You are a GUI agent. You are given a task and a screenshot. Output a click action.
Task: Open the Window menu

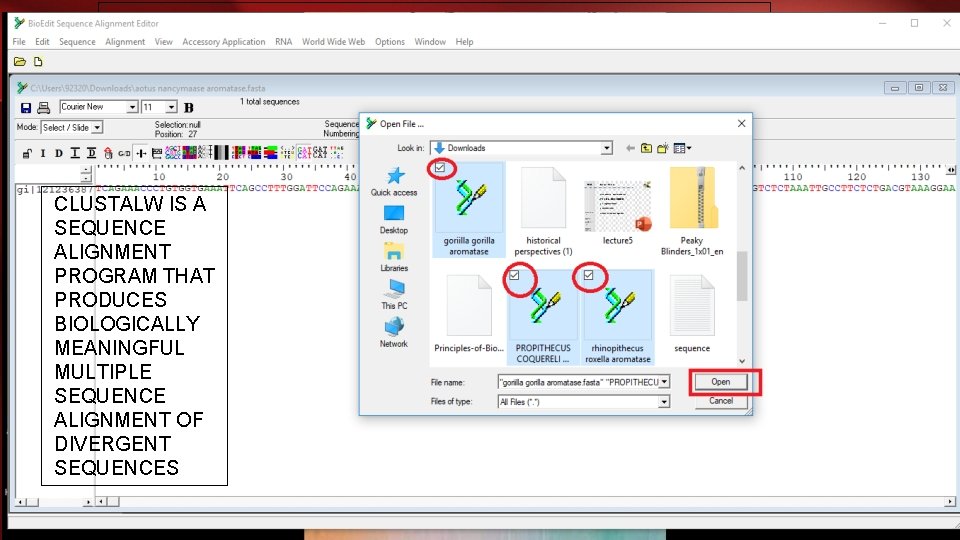(x=430, y=42)
